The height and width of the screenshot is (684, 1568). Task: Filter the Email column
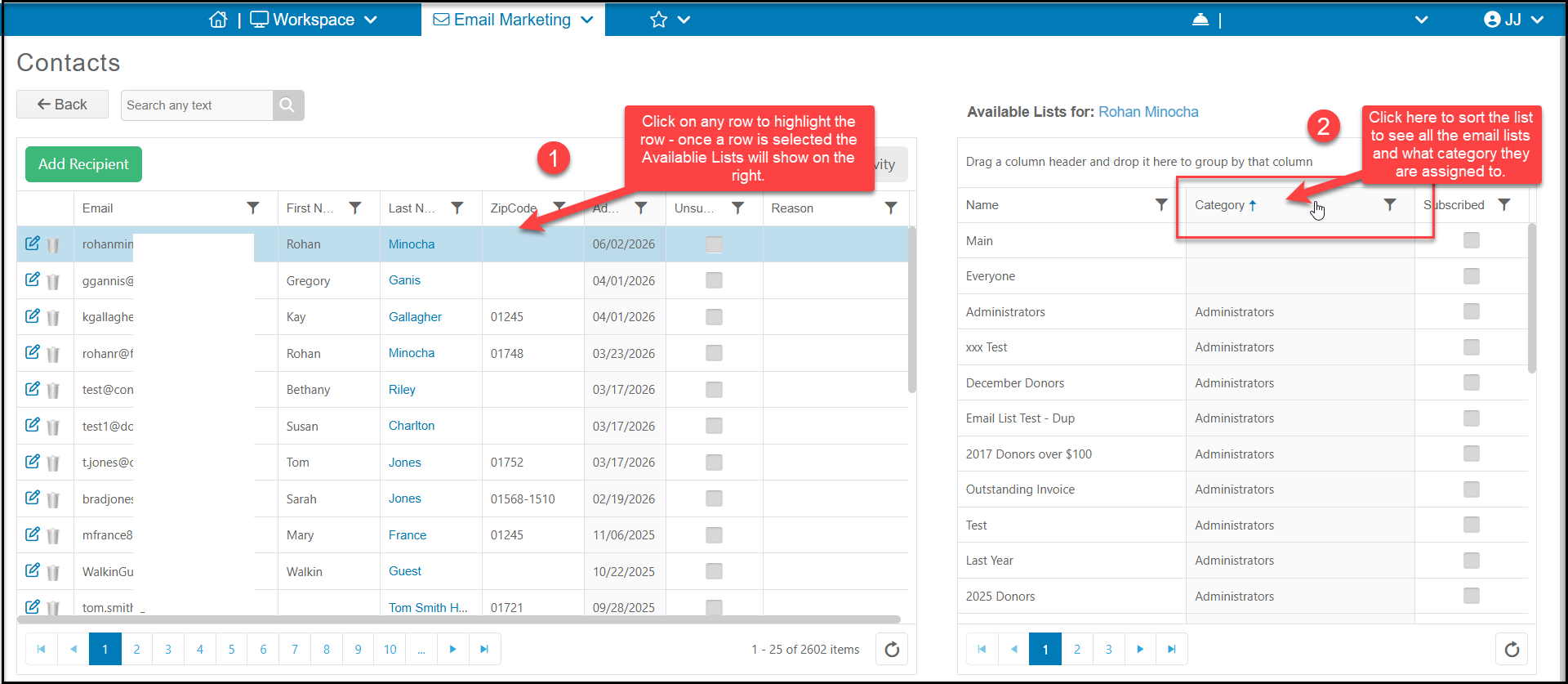pyautogui.click(x=253, y=208)
